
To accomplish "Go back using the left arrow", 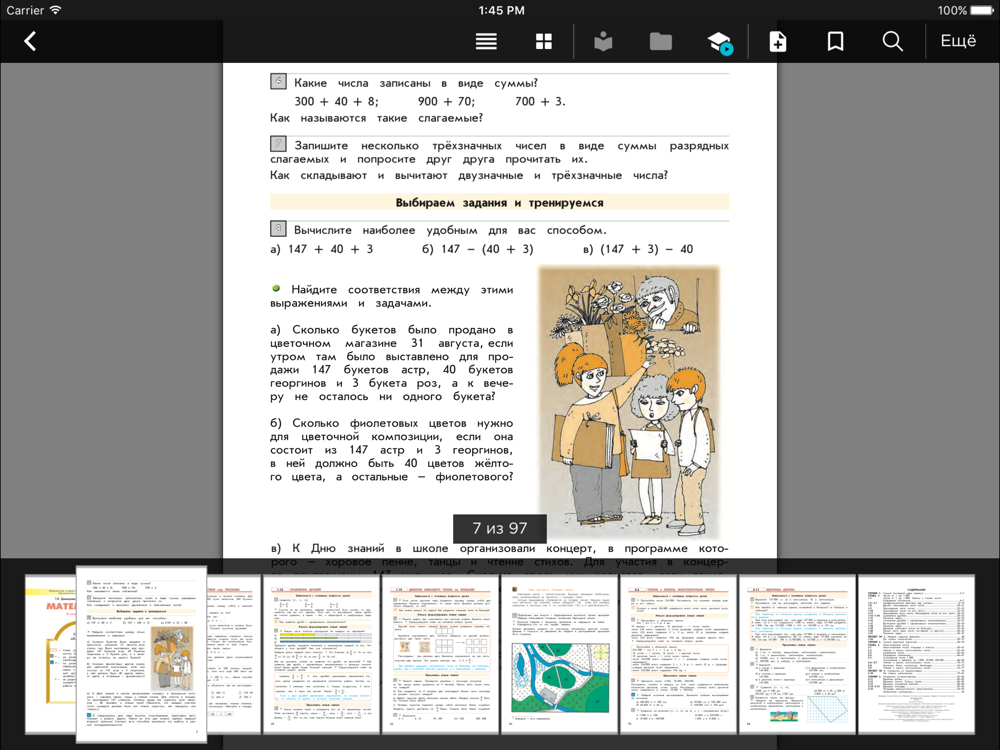I will 30,41.
